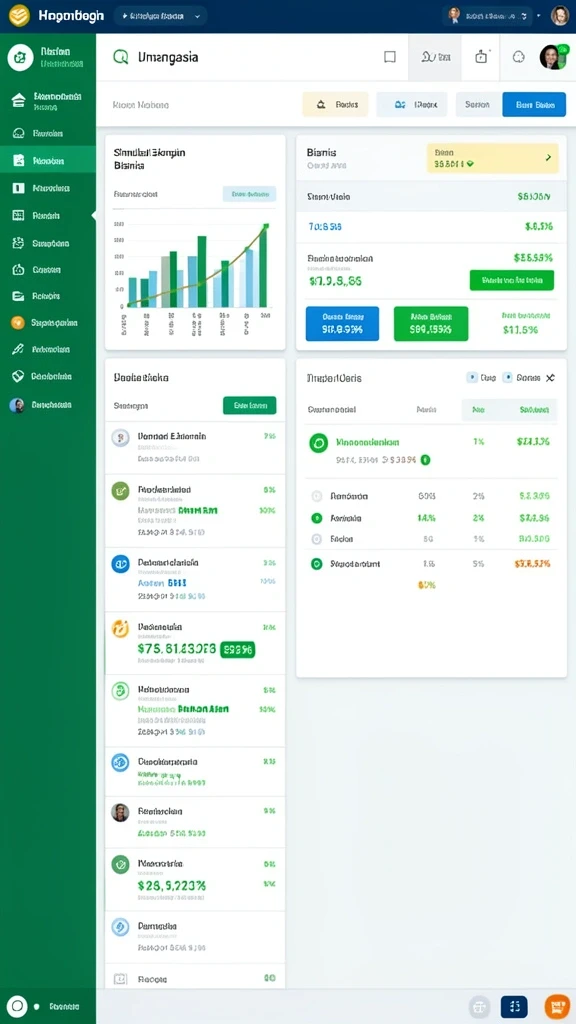Expand the yellow banner using its chevron arrow
The image size is (576, 1024).
[547, 157]
